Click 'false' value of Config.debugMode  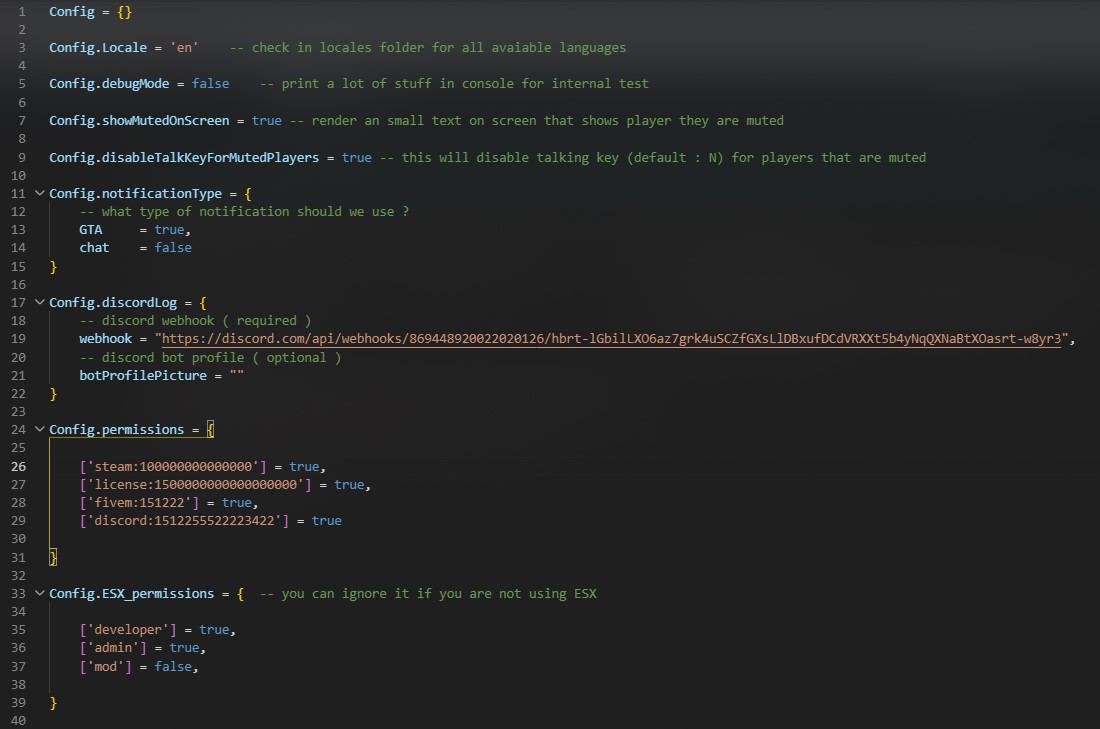tap(210, 83)
